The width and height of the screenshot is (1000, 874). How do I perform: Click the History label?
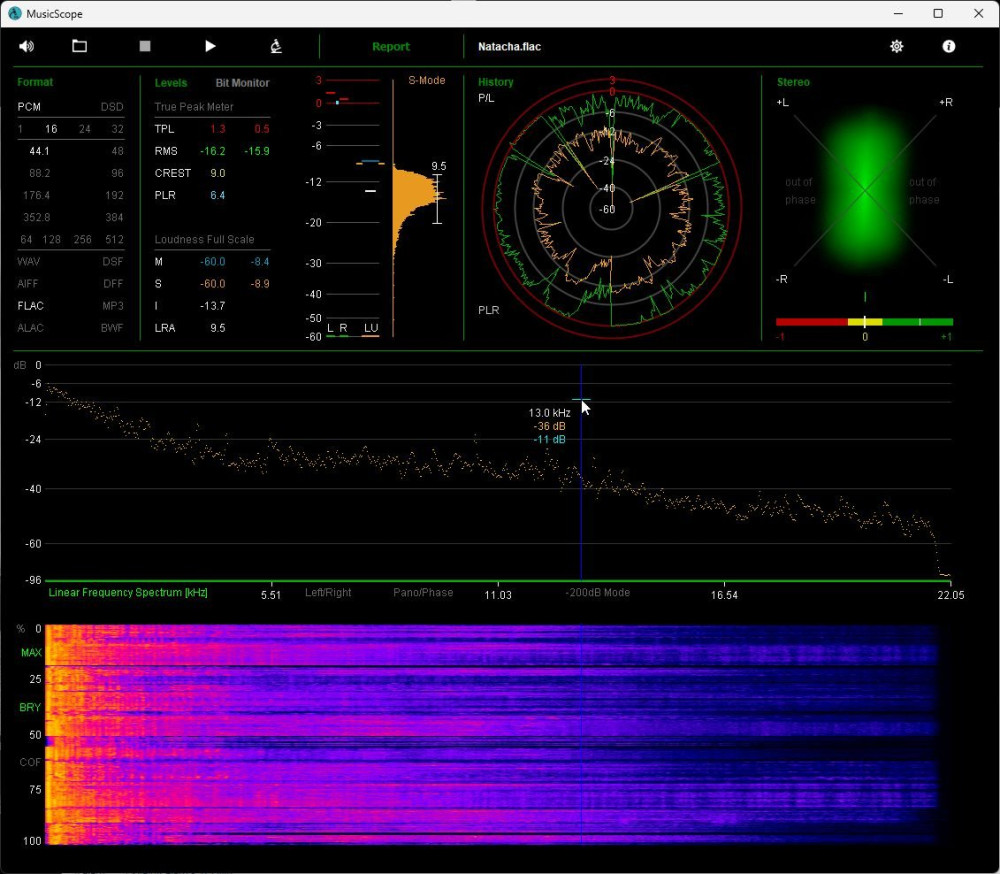click(x=496, y=82)
